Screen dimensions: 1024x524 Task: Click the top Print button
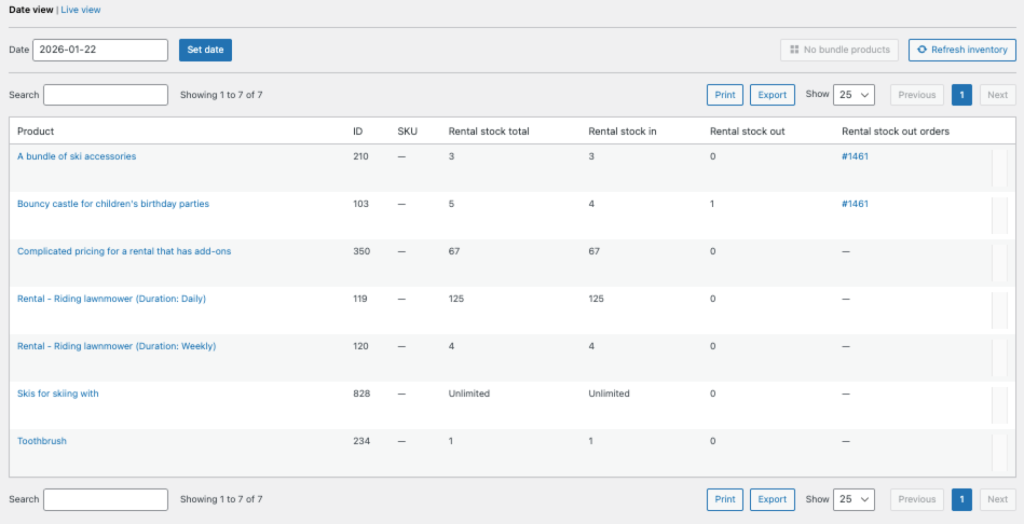[x=725, y=95]
